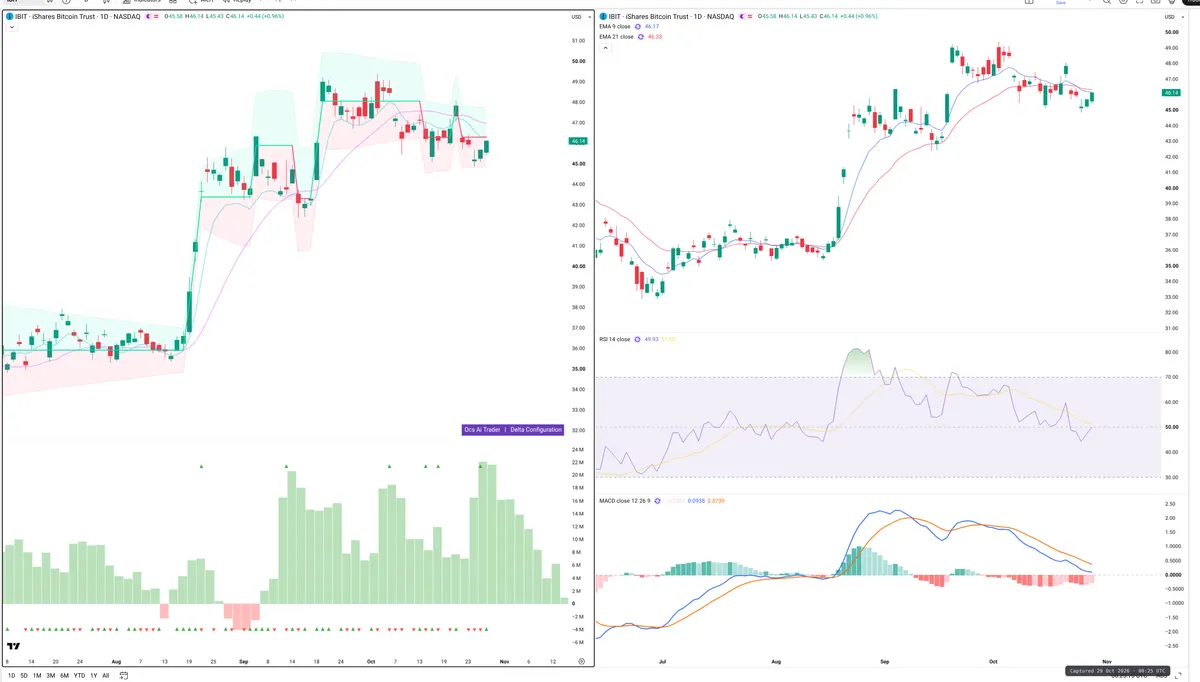The image size is (1200, 682).
Task: Click the EMA 21 value 46.33
Action: (x=655, y=37)
